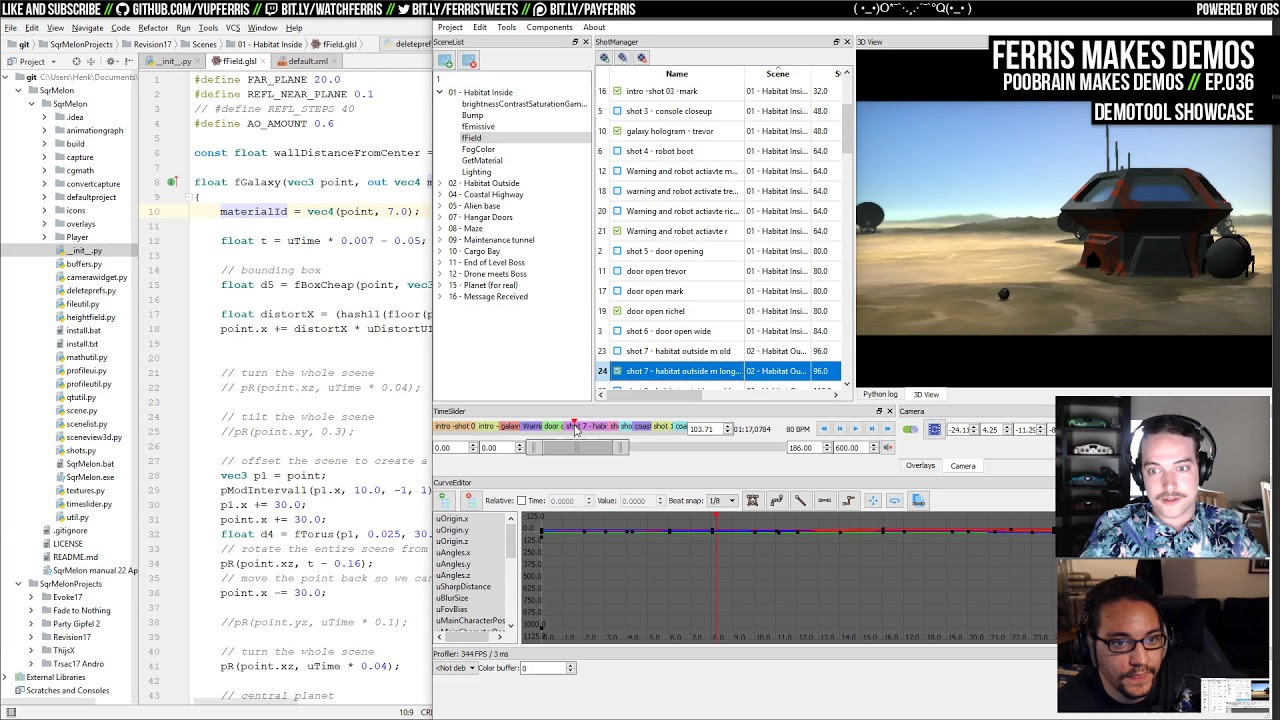Toggle checkbox for 'door open mark' shot
Image resolution: width=1280 pixels, height=720 pixels.
617,291
